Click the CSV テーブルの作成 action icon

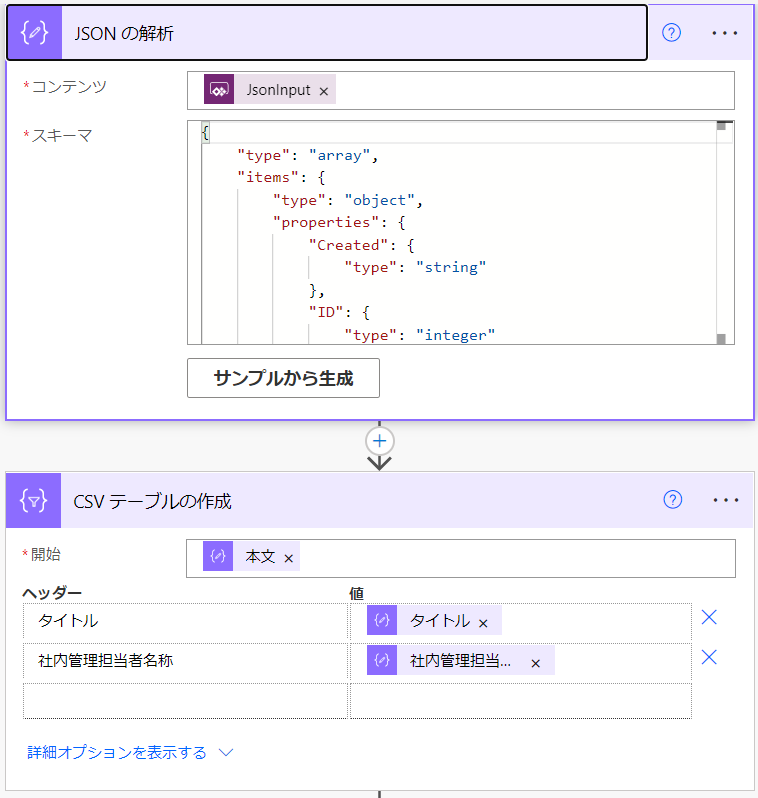click(x=34, y=501)
